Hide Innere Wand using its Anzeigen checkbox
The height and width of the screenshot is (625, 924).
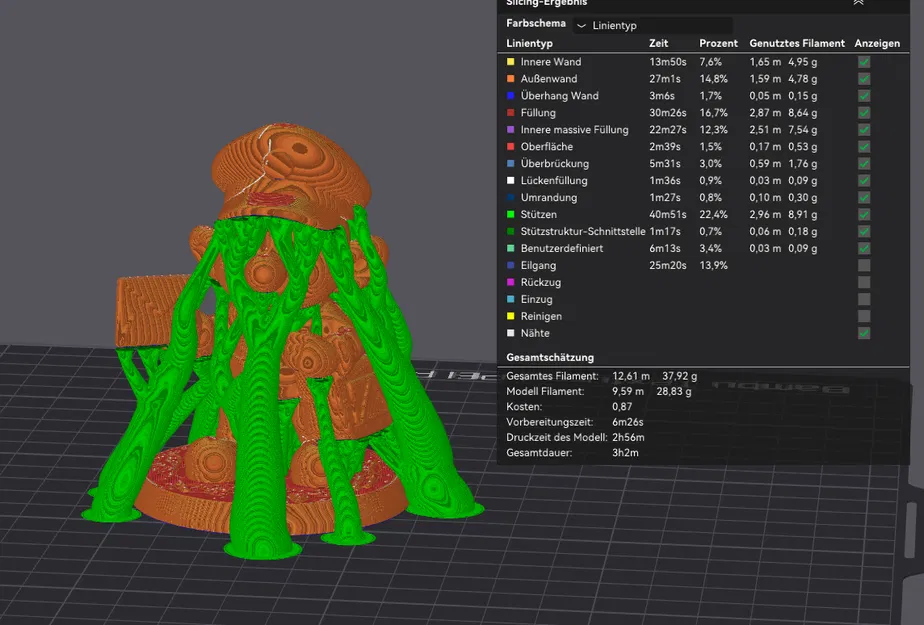coord(862,62)
